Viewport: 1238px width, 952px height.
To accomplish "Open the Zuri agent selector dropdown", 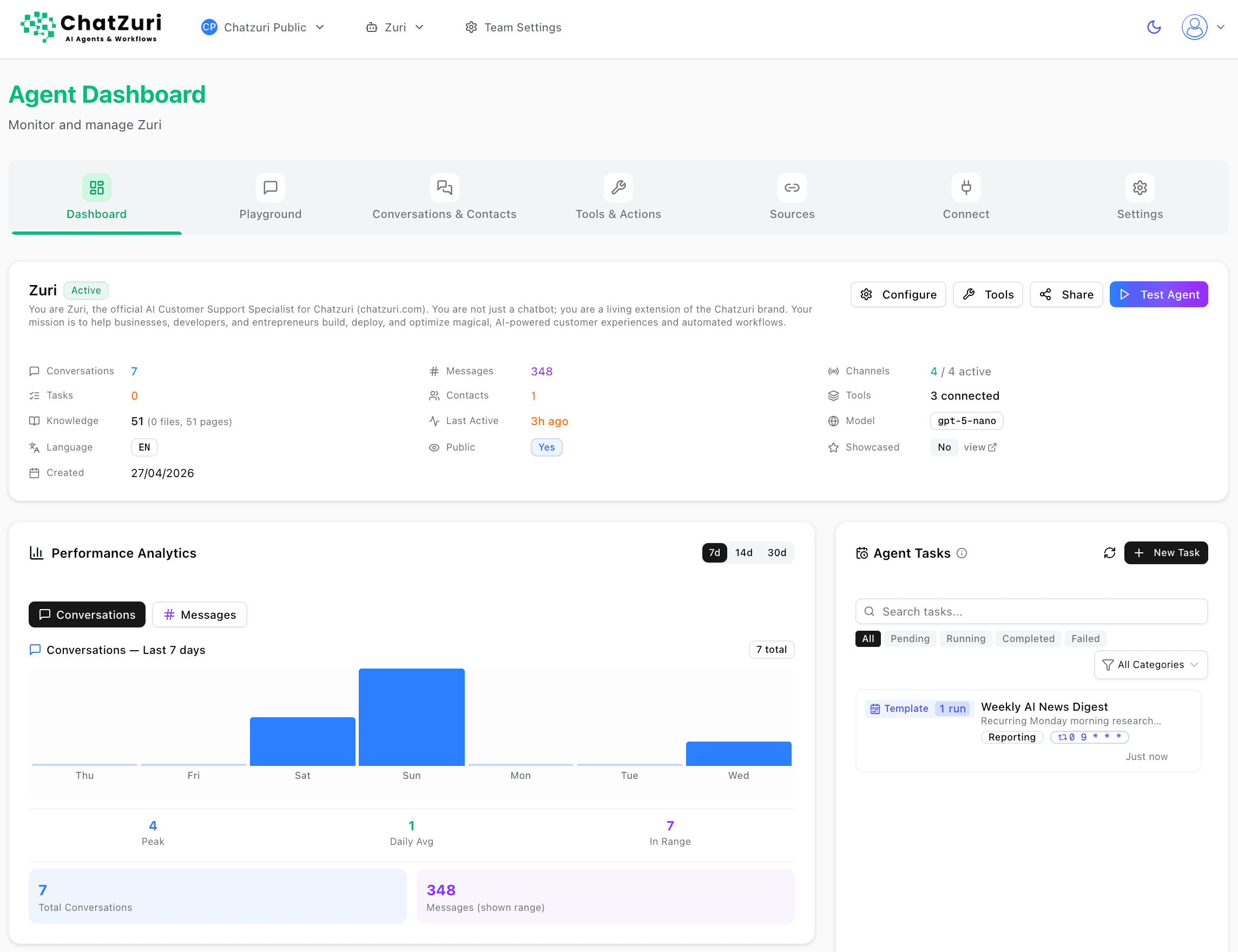I will coord(394,27).
